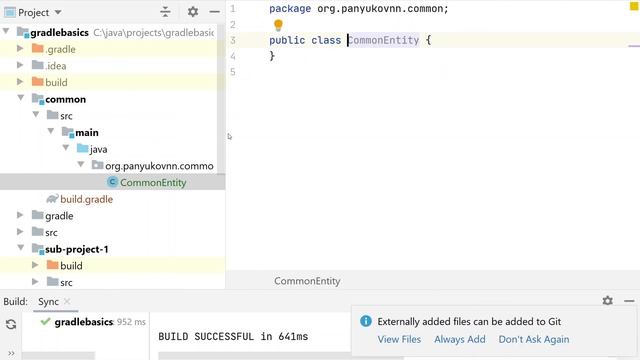The image size is (640, 360).
Task: Select the CommonEntity class file
Action: point(153,182)
